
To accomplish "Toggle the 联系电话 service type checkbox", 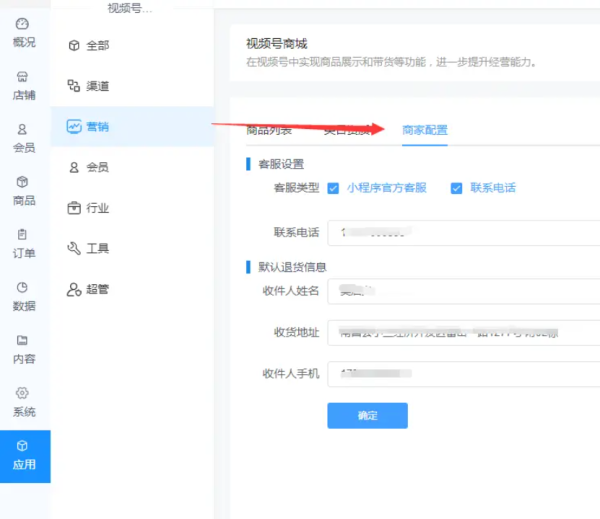I will (457, 188).
